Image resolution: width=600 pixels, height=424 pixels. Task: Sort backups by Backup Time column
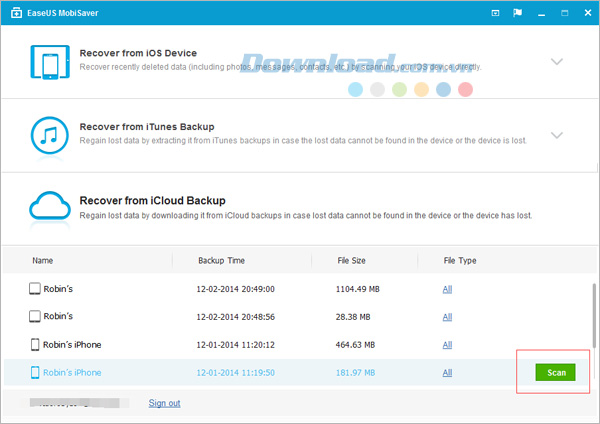point(221,261)
